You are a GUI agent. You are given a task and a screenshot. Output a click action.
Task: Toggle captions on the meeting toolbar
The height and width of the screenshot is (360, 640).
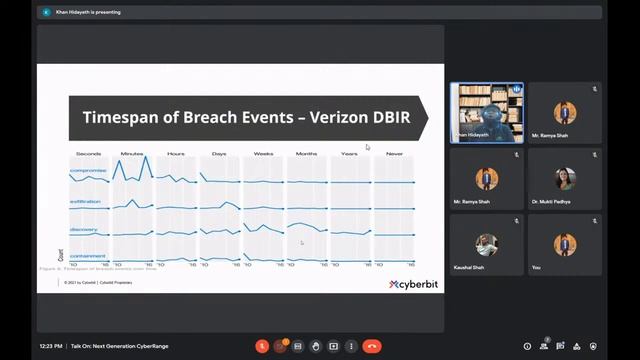[298, 346]
